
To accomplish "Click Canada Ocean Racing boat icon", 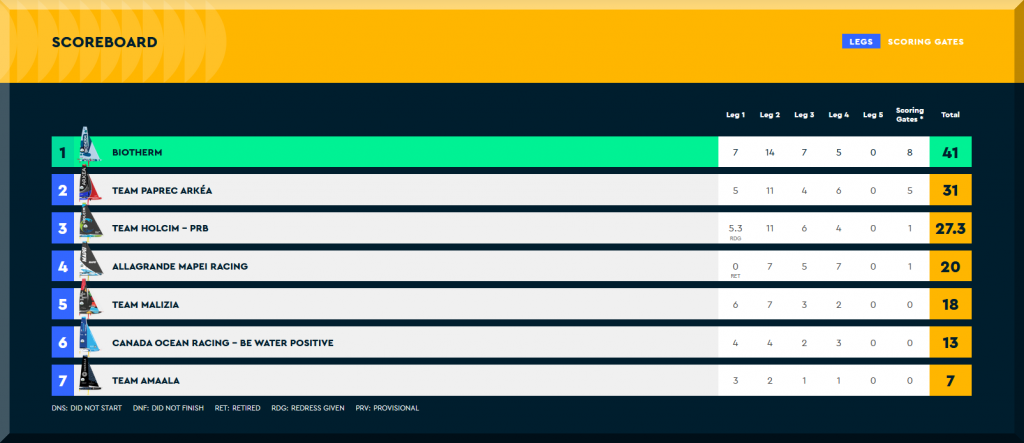I will click(90, 339).
